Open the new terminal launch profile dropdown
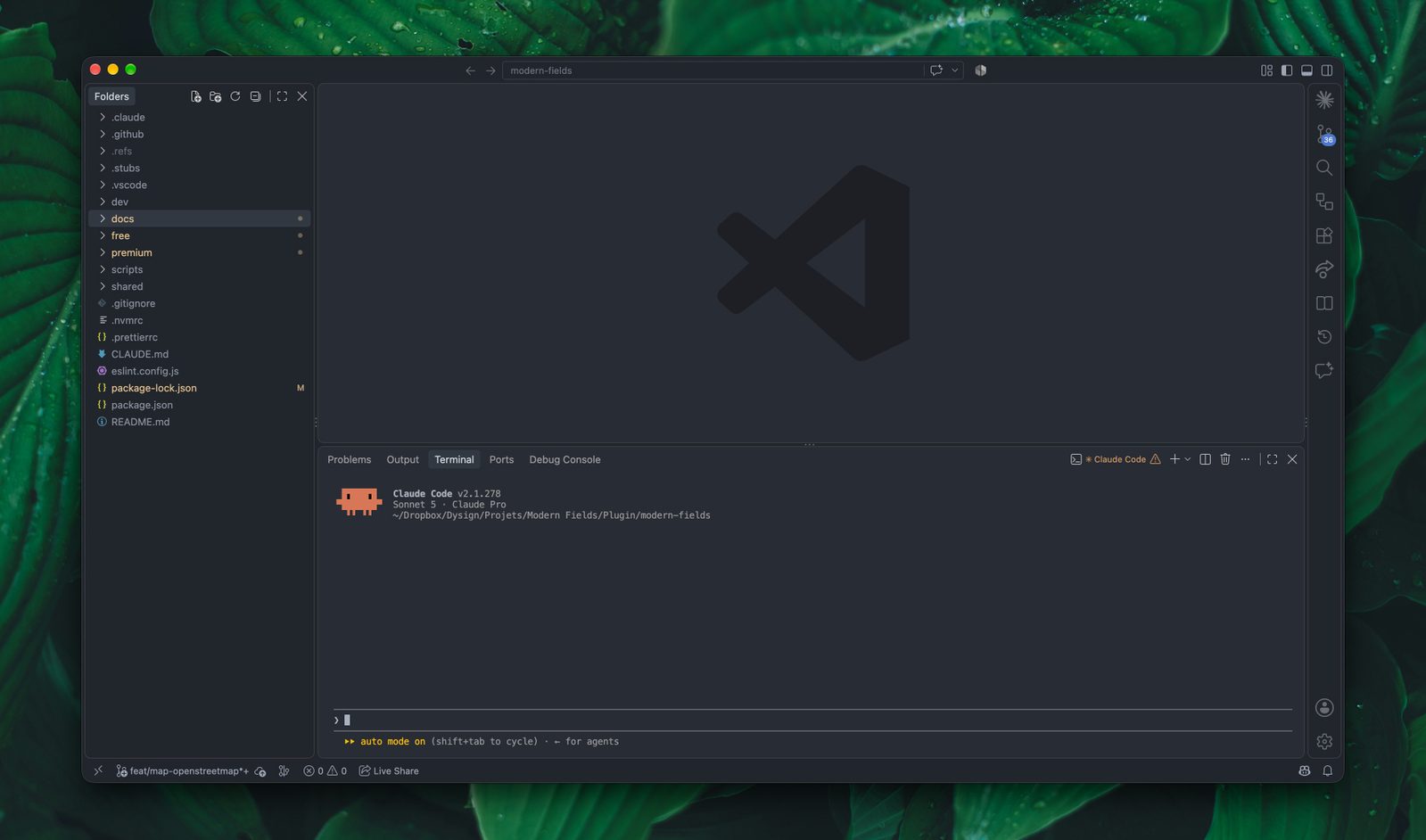The height and width of the screenshot is (840, 1426). point(1188,459)
